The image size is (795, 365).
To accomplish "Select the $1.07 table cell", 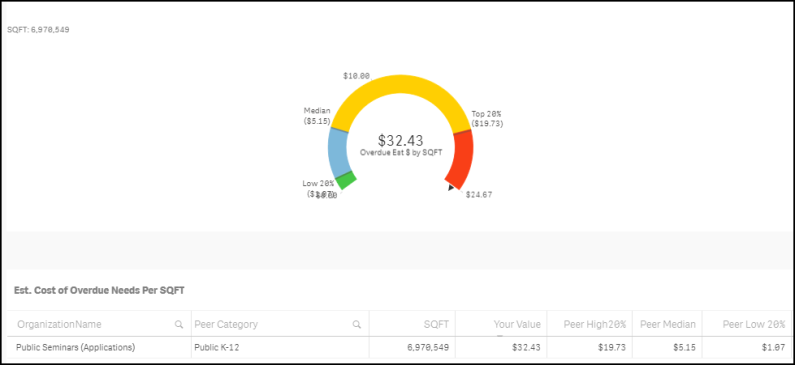I will pyautogui.click(x=773, y=348).
